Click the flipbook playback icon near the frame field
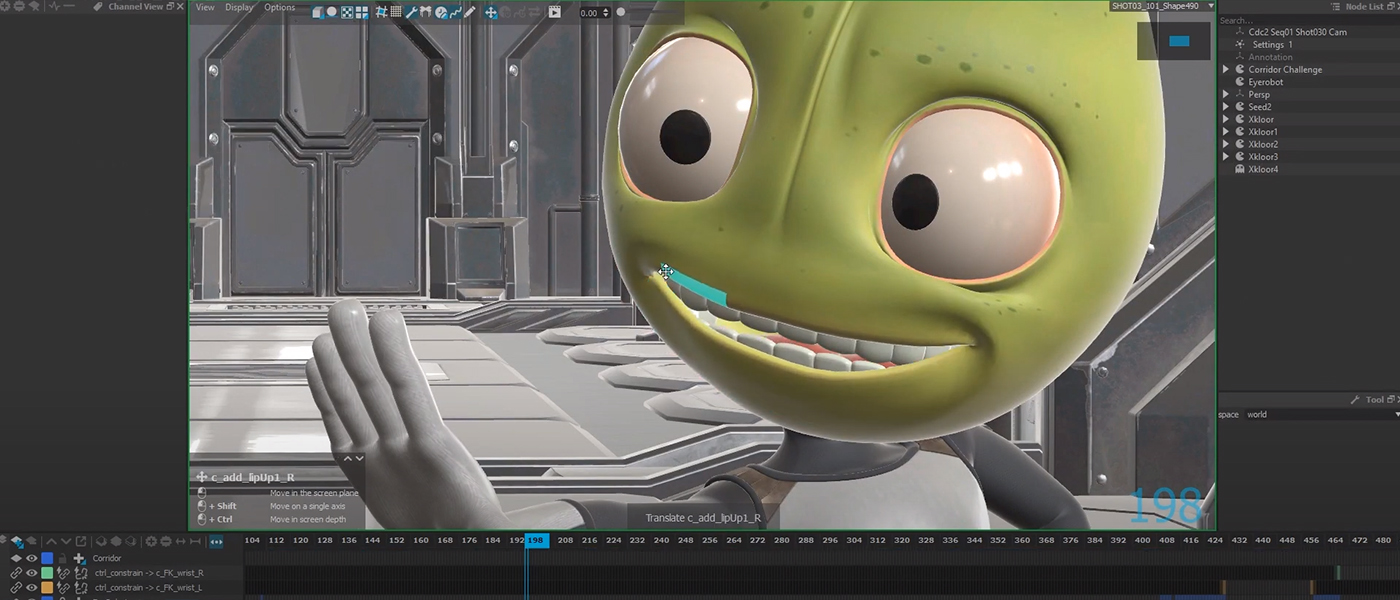The height and width of the screenshot is (600, 1400). (x=555, y=12)
